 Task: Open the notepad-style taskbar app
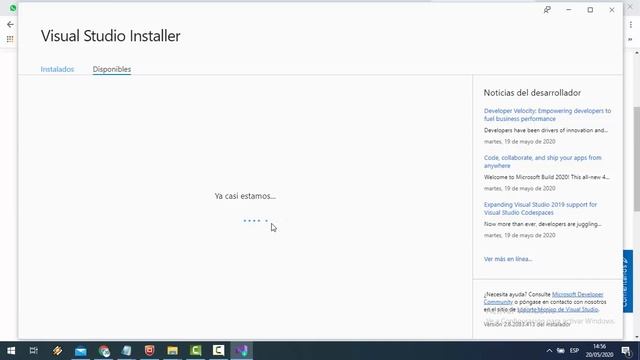click(x=127, y=351)
